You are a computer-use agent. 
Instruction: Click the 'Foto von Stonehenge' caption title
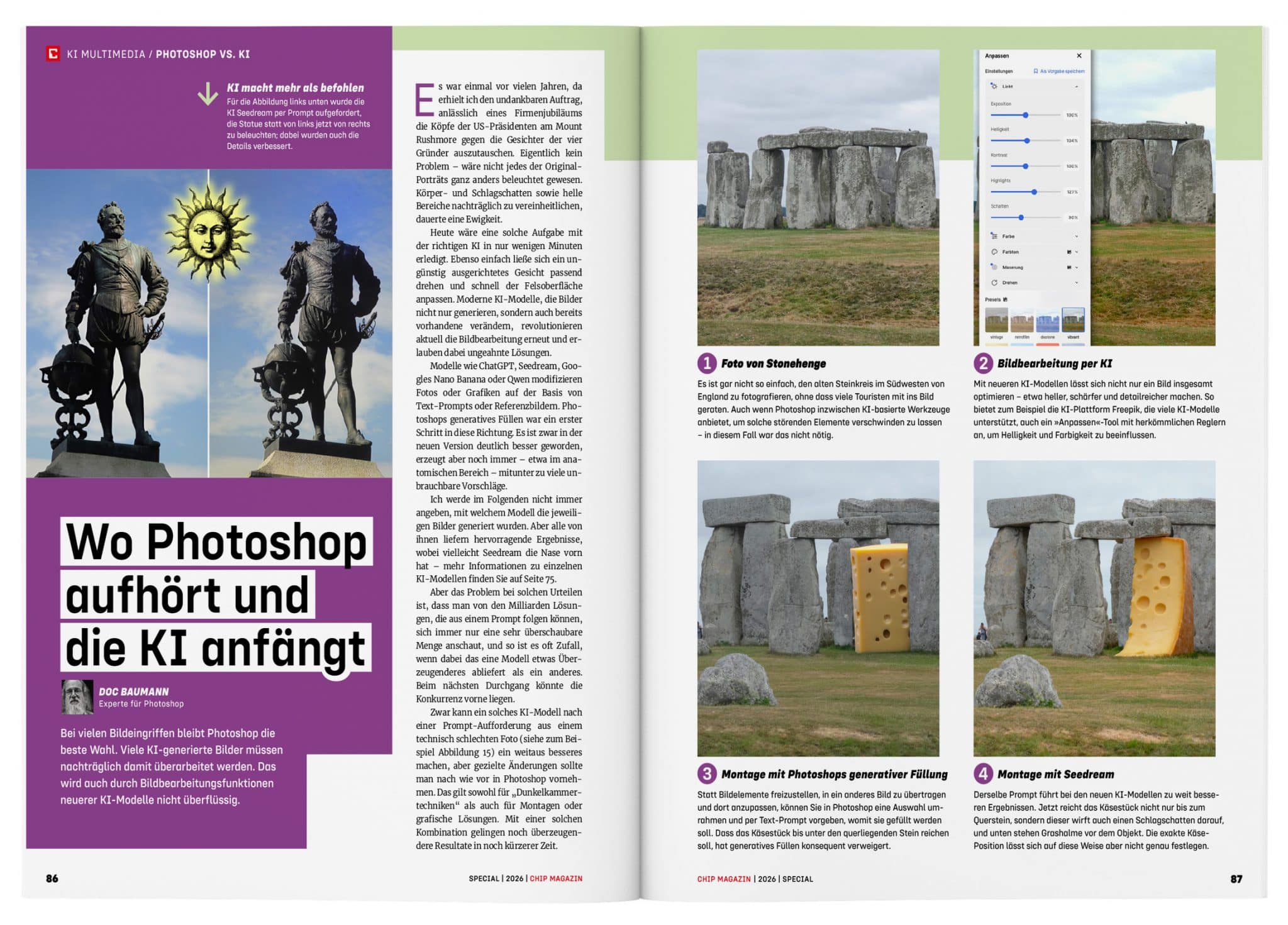click(774, 363)
